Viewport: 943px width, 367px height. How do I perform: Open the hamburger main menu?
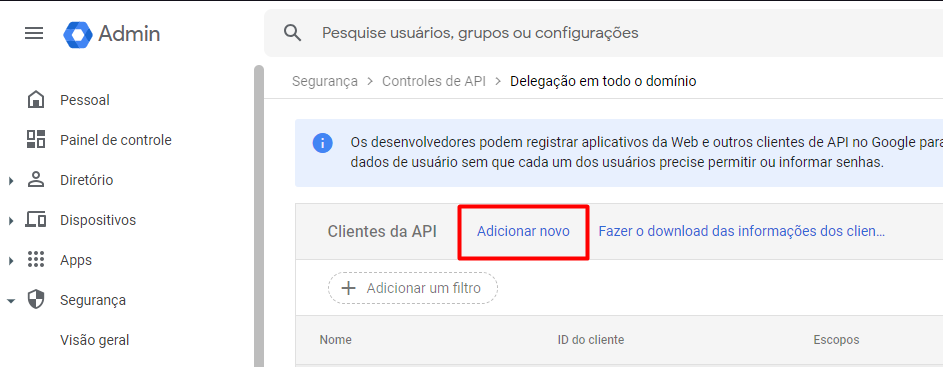pyautogui.click(x=34, y=33)
